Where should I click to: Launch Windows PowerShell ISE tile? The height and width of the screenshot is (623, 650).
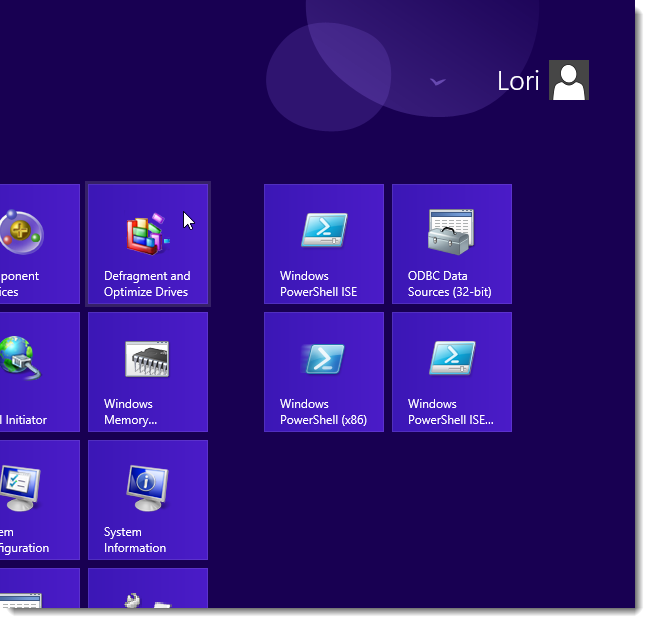(x=324, y=244)
